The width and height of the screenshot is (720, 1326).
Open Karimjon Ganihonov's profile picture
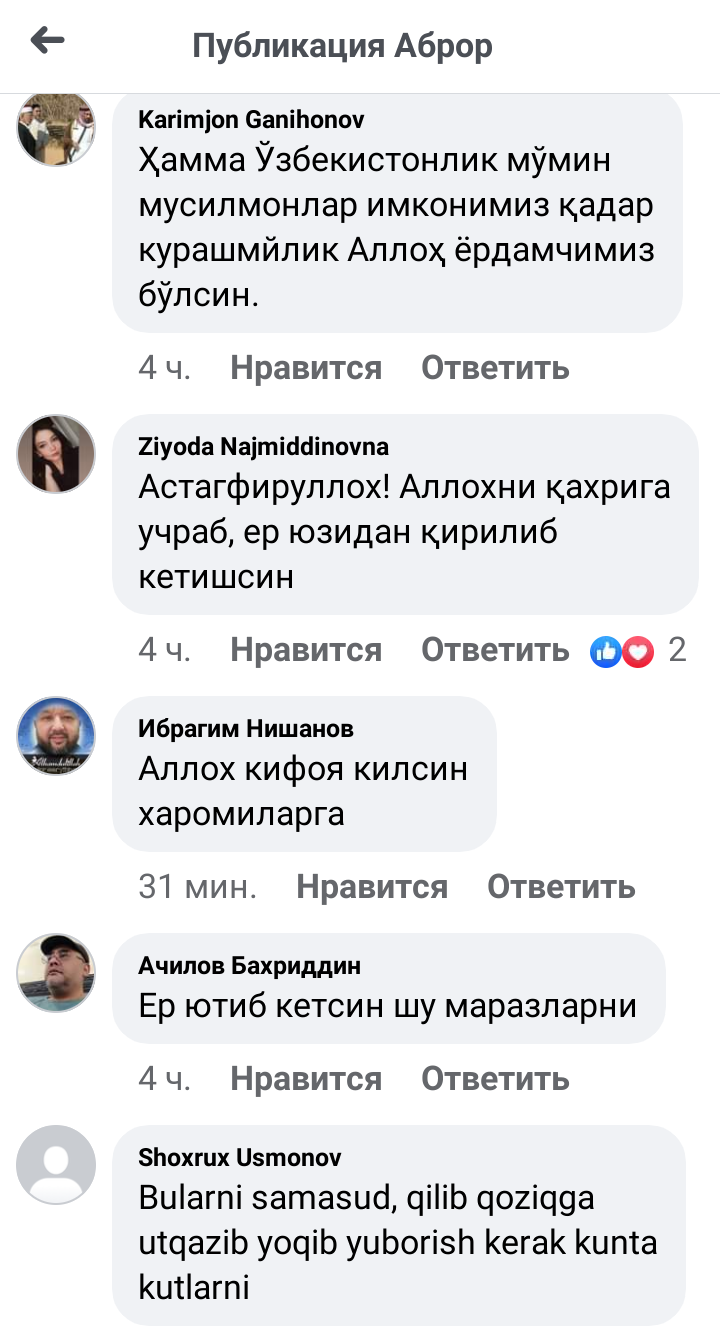[x=56, y=129]
